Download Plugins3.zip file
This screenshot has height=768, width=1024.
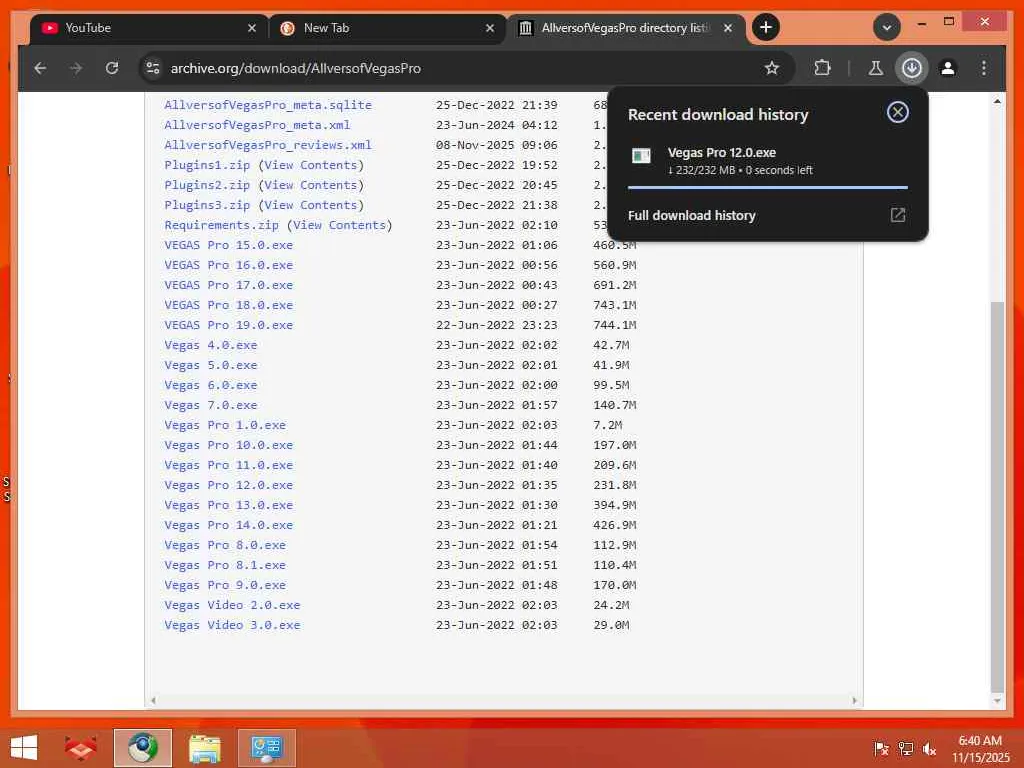pyautogui.click(x=207, y=205)
